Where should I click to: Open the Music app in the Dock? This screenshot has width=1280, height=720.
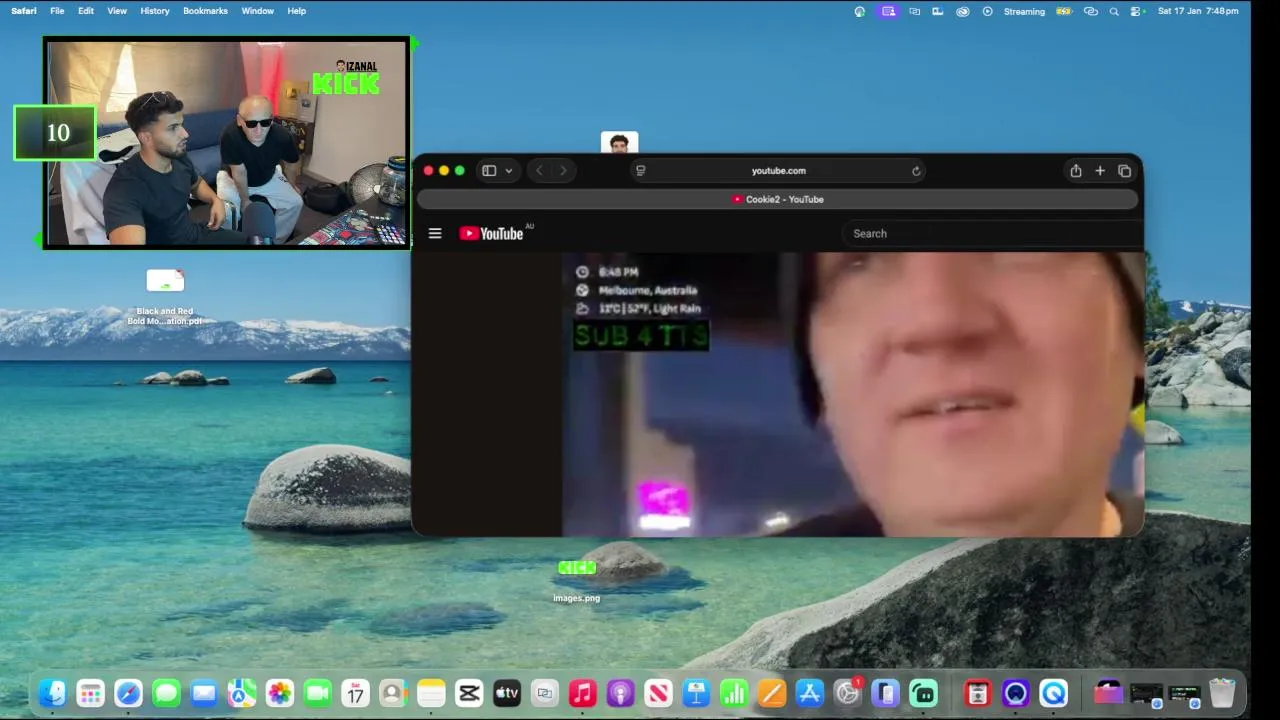583,693
